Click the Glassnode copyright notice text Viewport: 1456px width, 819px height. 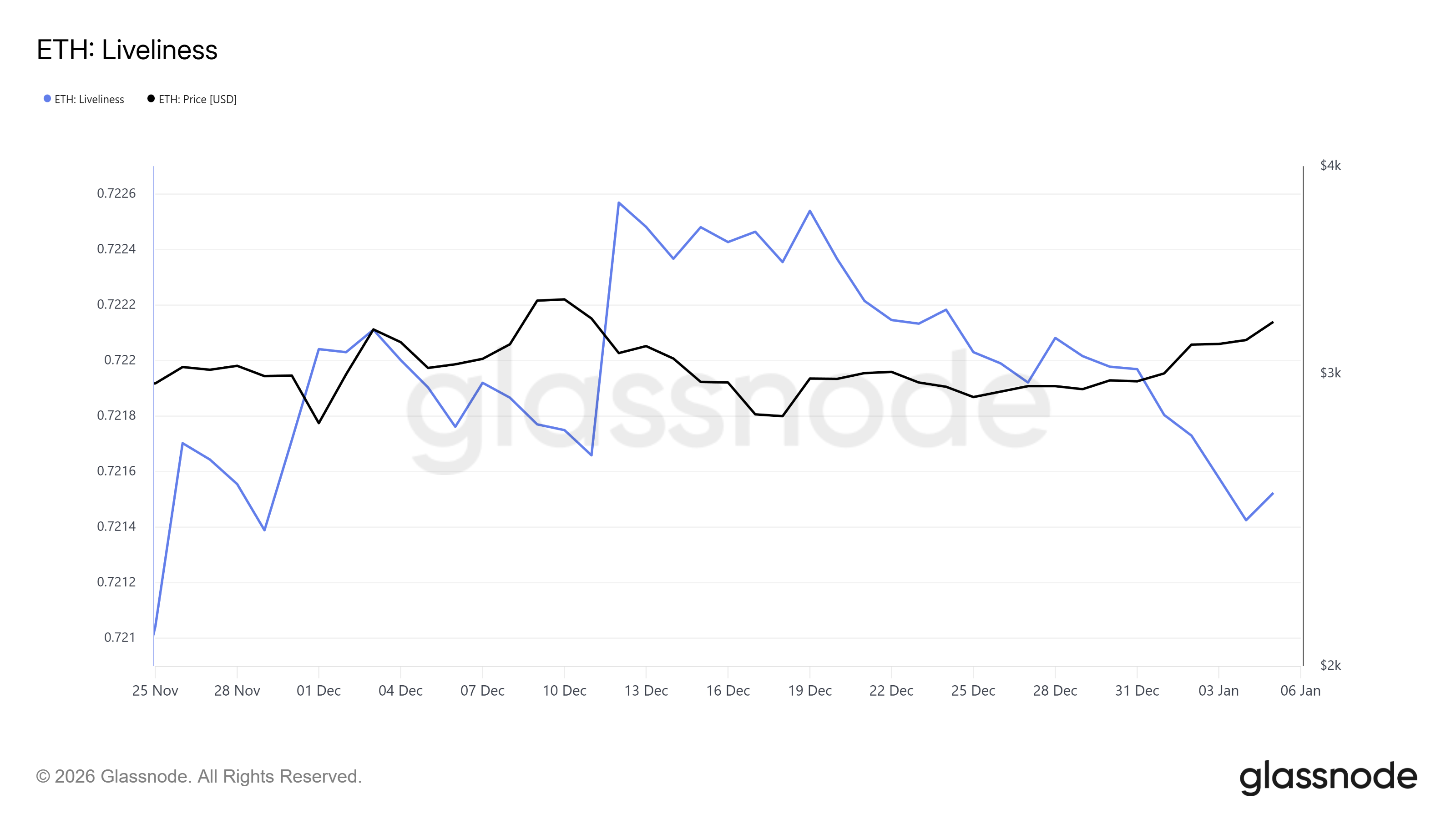(x=198, y=776)
